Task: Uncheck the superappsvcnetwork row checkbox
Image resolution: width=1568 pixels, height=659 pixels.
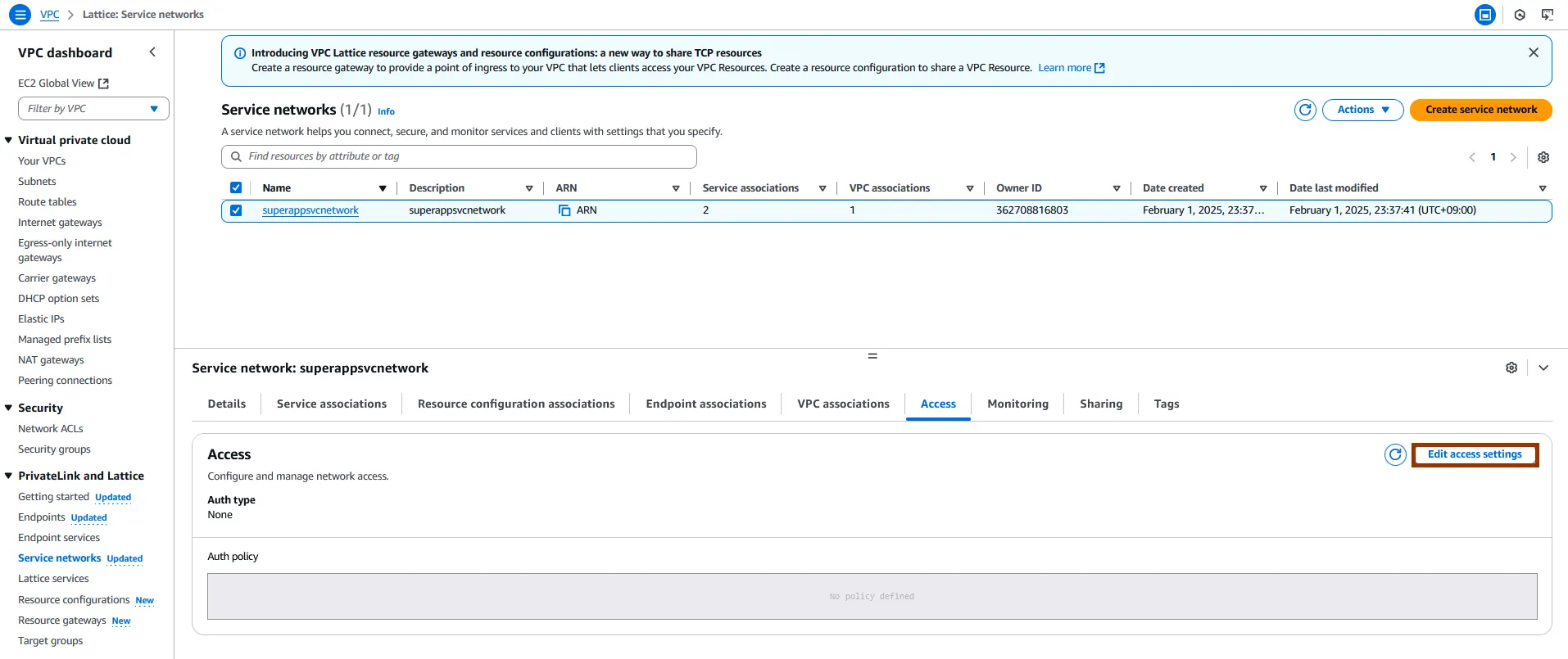Action: pos(236,210)
